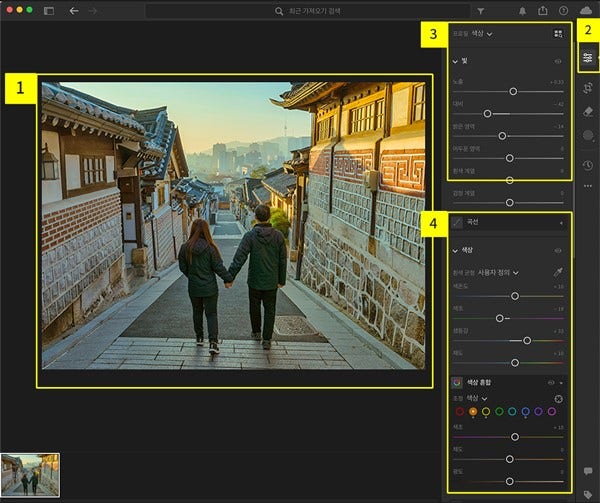Click the back navigation arrow
The image size is (600, 503).
click(x=74, y=10)
